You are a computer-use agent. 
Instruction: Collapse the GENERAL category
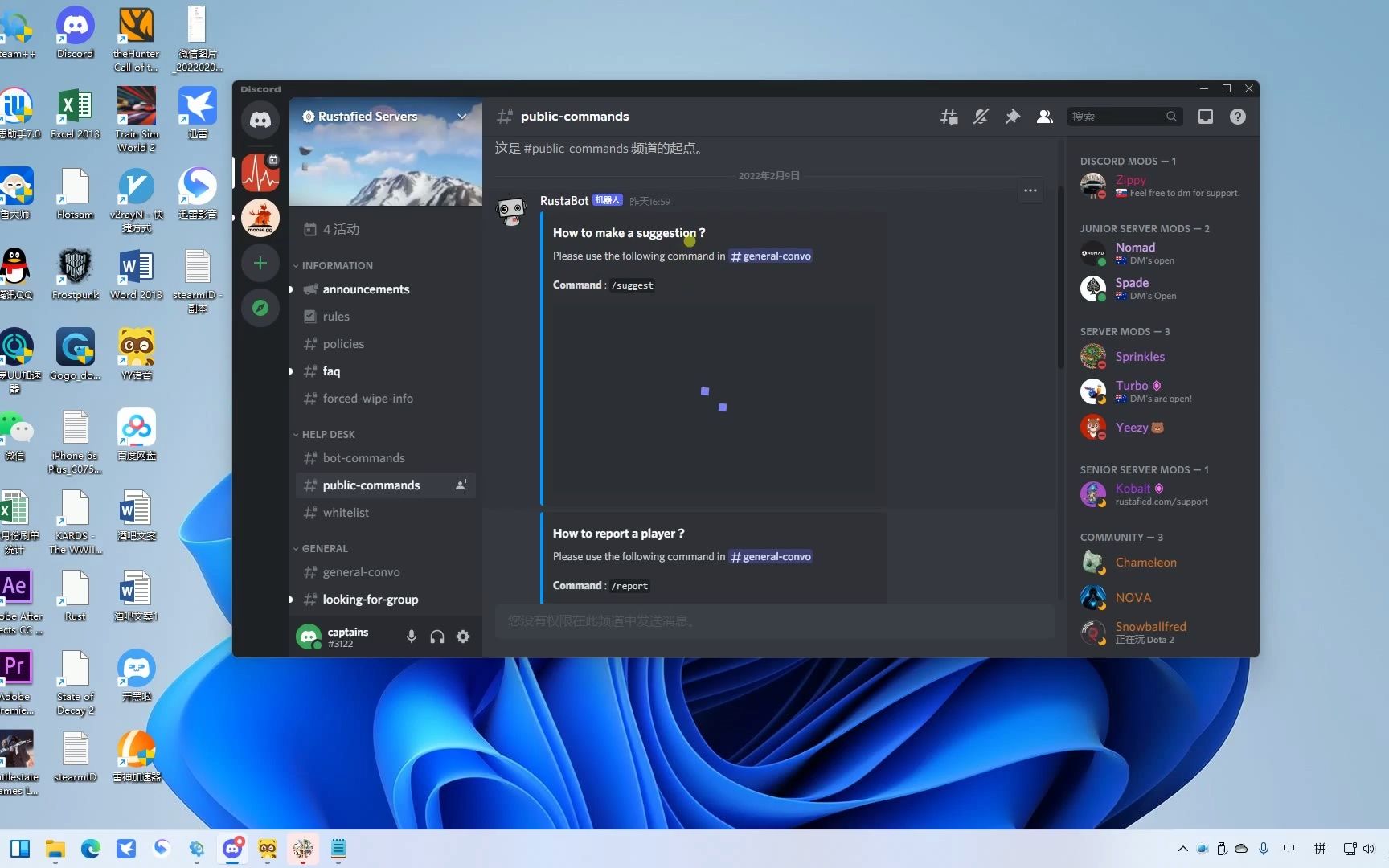[321, 548]
